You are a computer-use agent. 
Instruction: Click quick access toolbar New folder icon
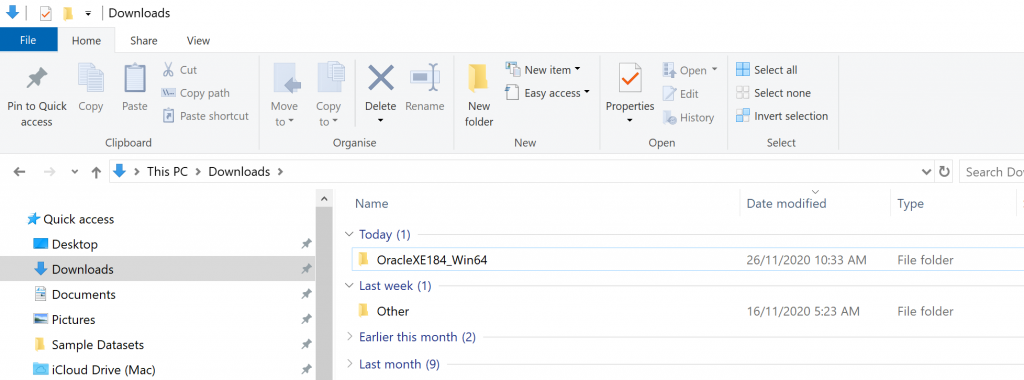tap(67, 13)
